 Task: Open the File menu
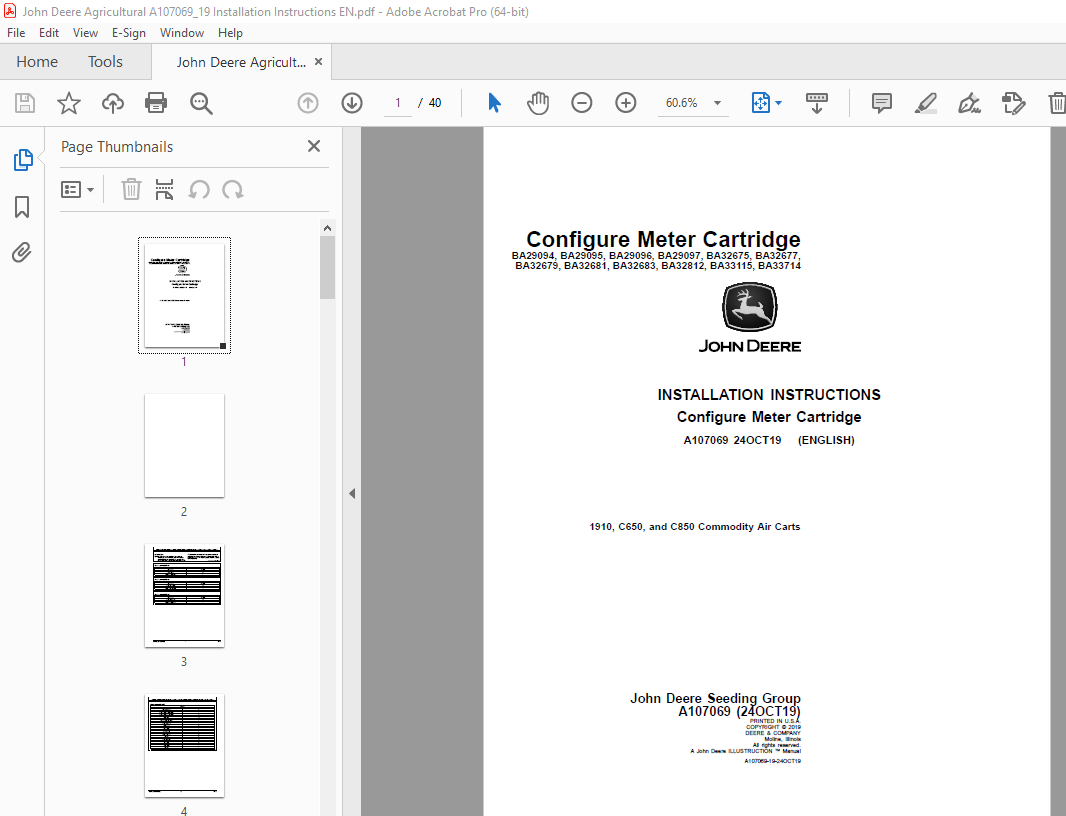(16, 33)
